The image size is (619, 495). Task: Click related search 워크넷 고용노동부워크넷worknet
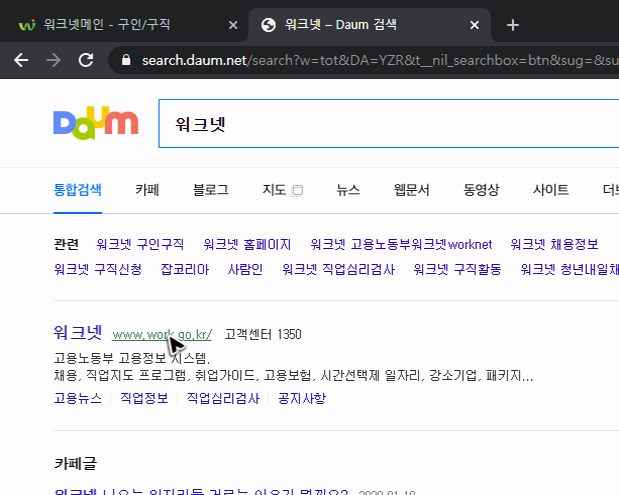coord(401,244)
